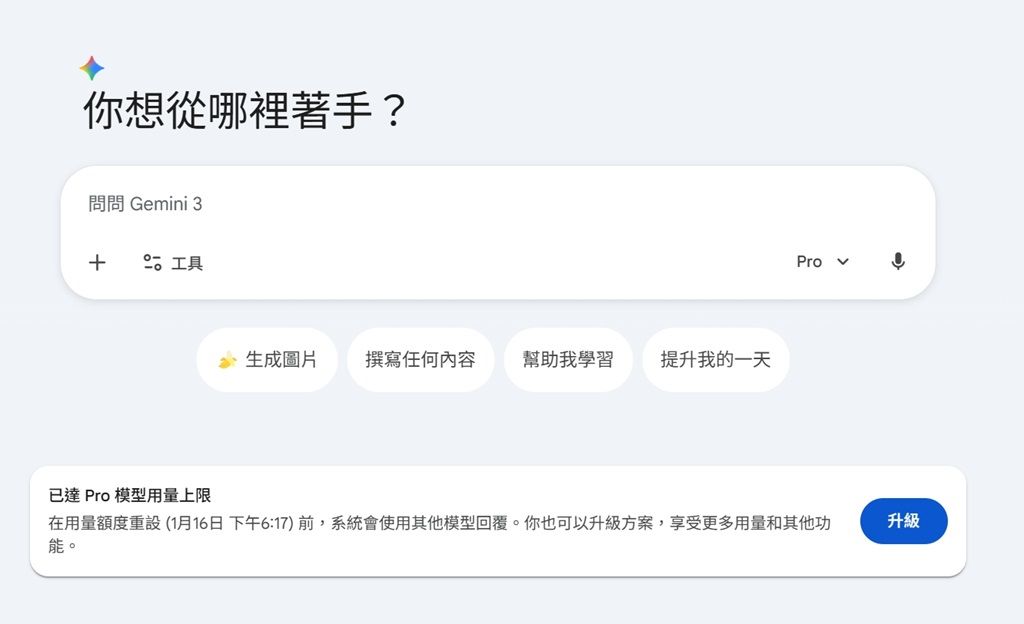Click the 你想從哪裡著手？ heading
This screenshot has width=1024, height=624.
click(x=245, y=110)
